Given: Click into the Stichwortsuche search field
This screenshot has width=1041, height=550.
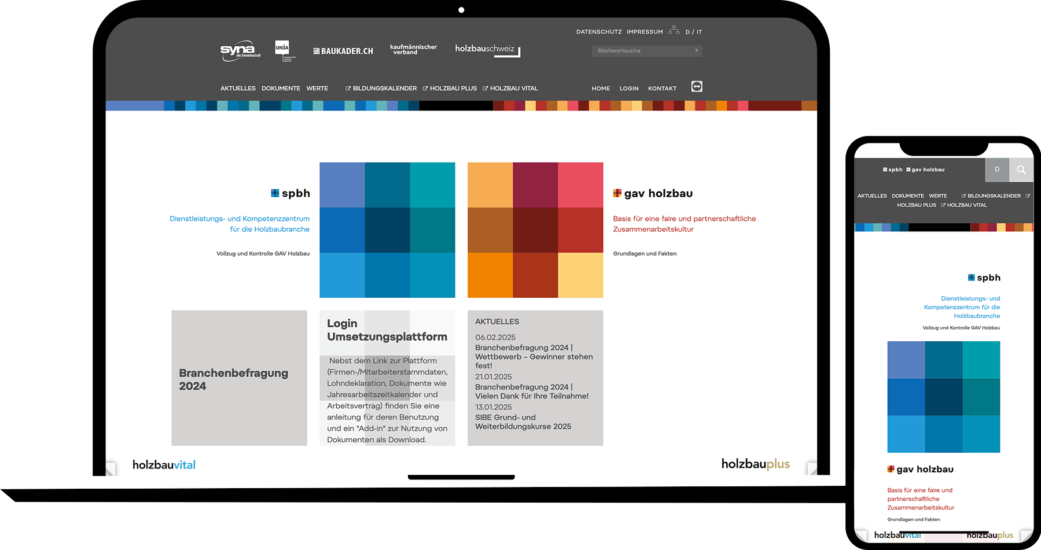Looking at the screenshot, I should tap(640, 51).
